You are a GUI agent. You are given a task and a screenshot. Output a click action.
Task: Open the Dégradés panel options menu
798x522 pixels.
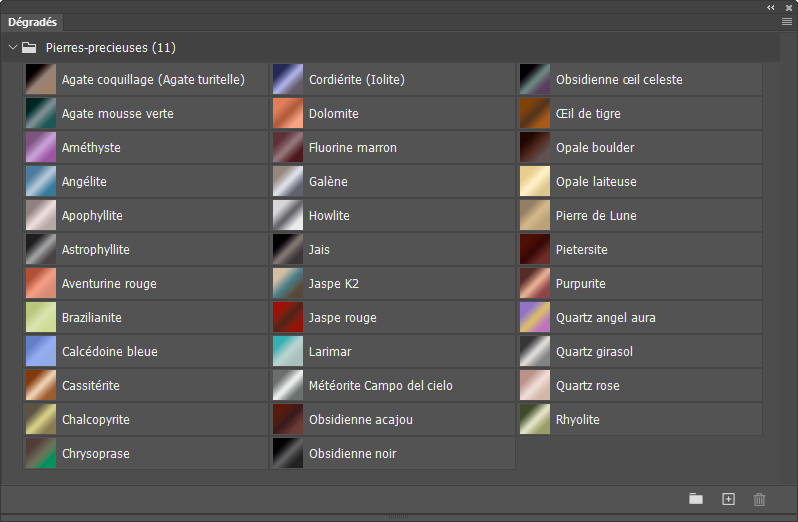[x=787, y=21]
